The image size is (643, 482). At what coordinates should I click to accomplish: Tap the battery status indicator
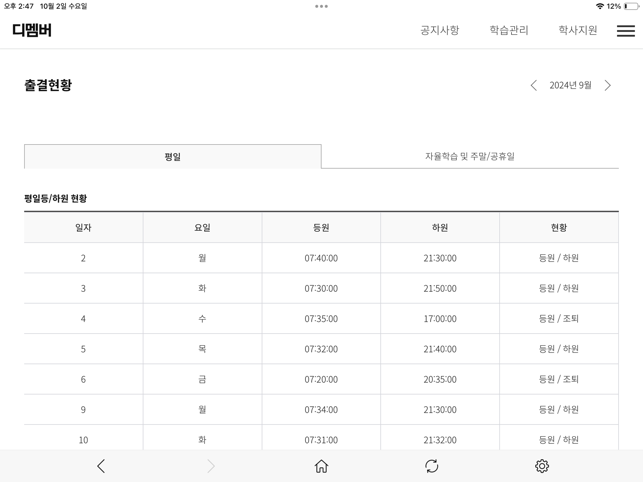pyautogui.click(x=632, y=6)
